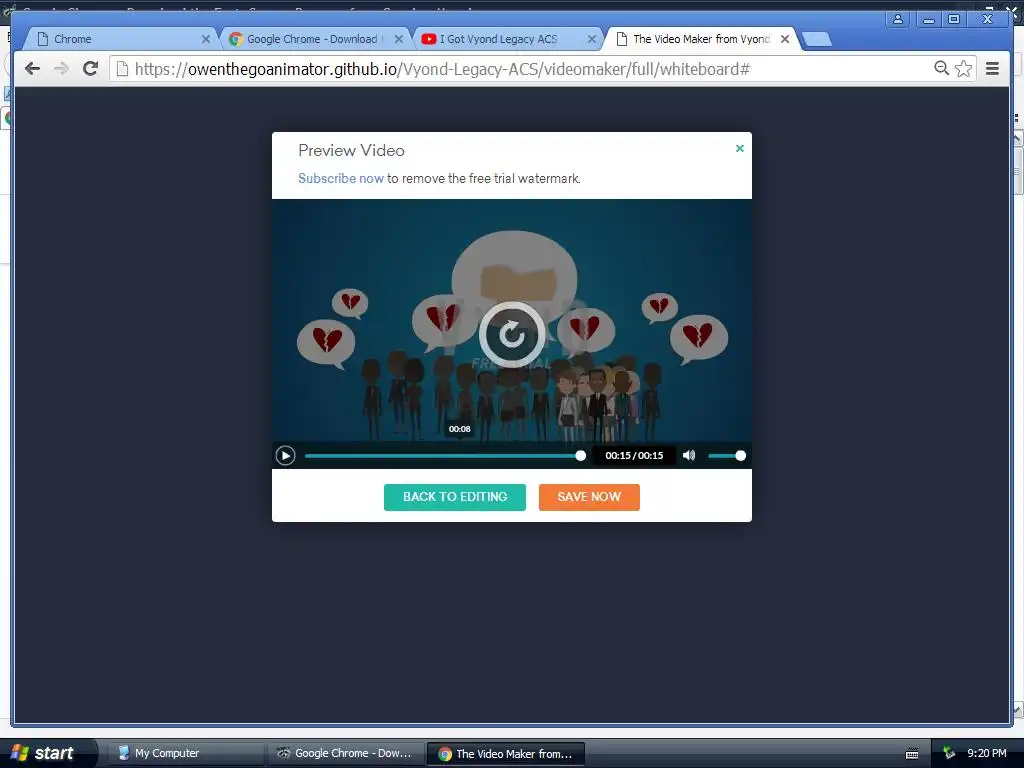The height and width of the screenshot is (768, 1024).
Task: Open the Chrome user profile icon
Action: (898, 19)
